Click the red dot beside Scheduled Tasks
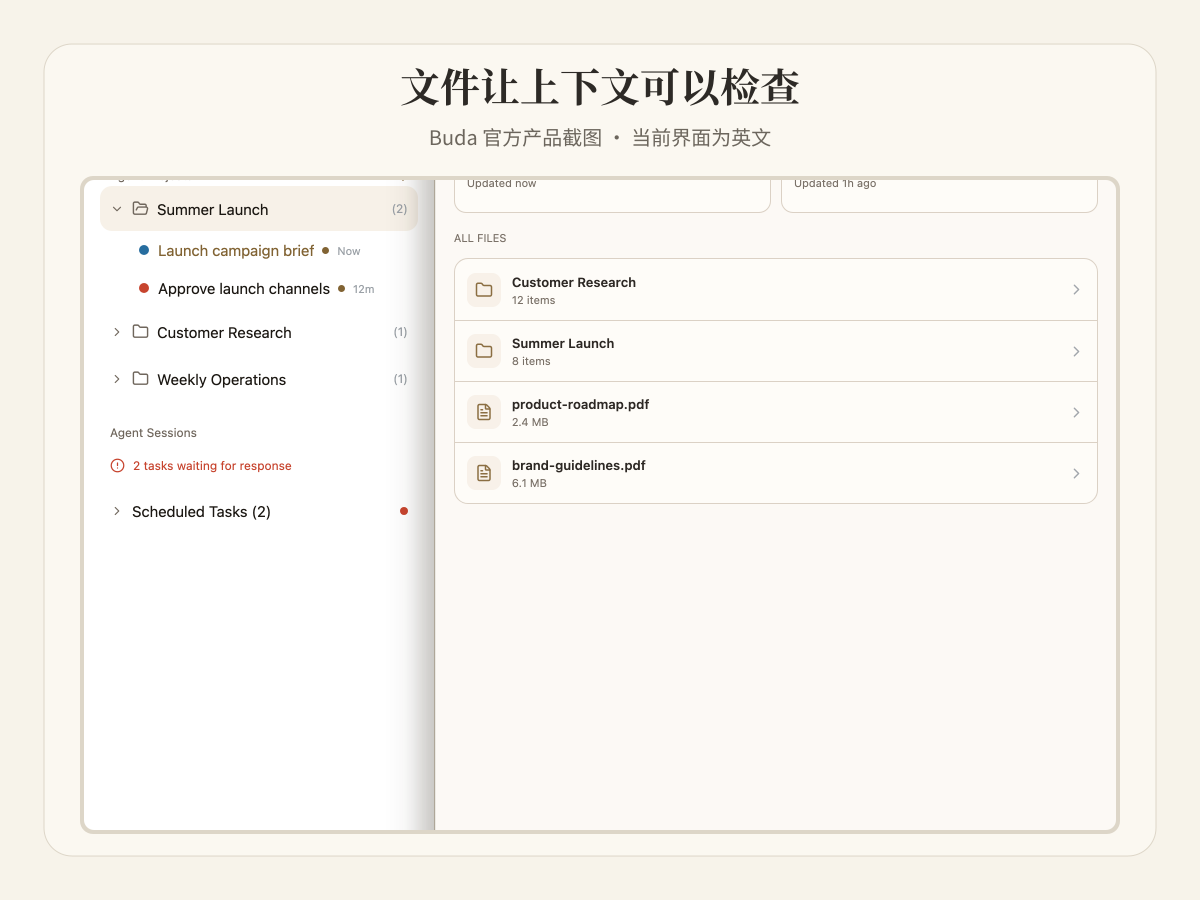The image size is (1200, 900). [x=404, y=511]
